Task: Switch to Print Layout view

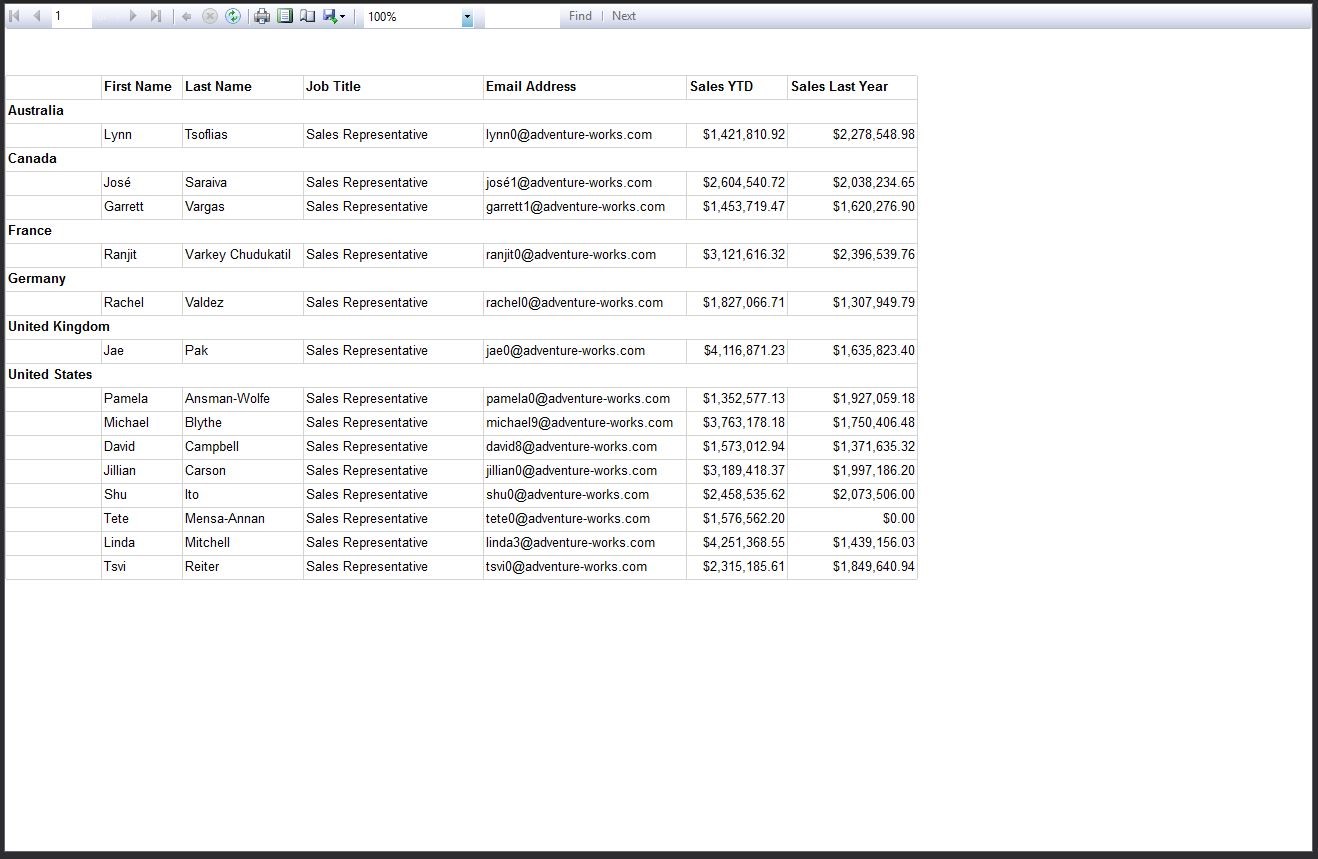Action: [x=284, y=16]
